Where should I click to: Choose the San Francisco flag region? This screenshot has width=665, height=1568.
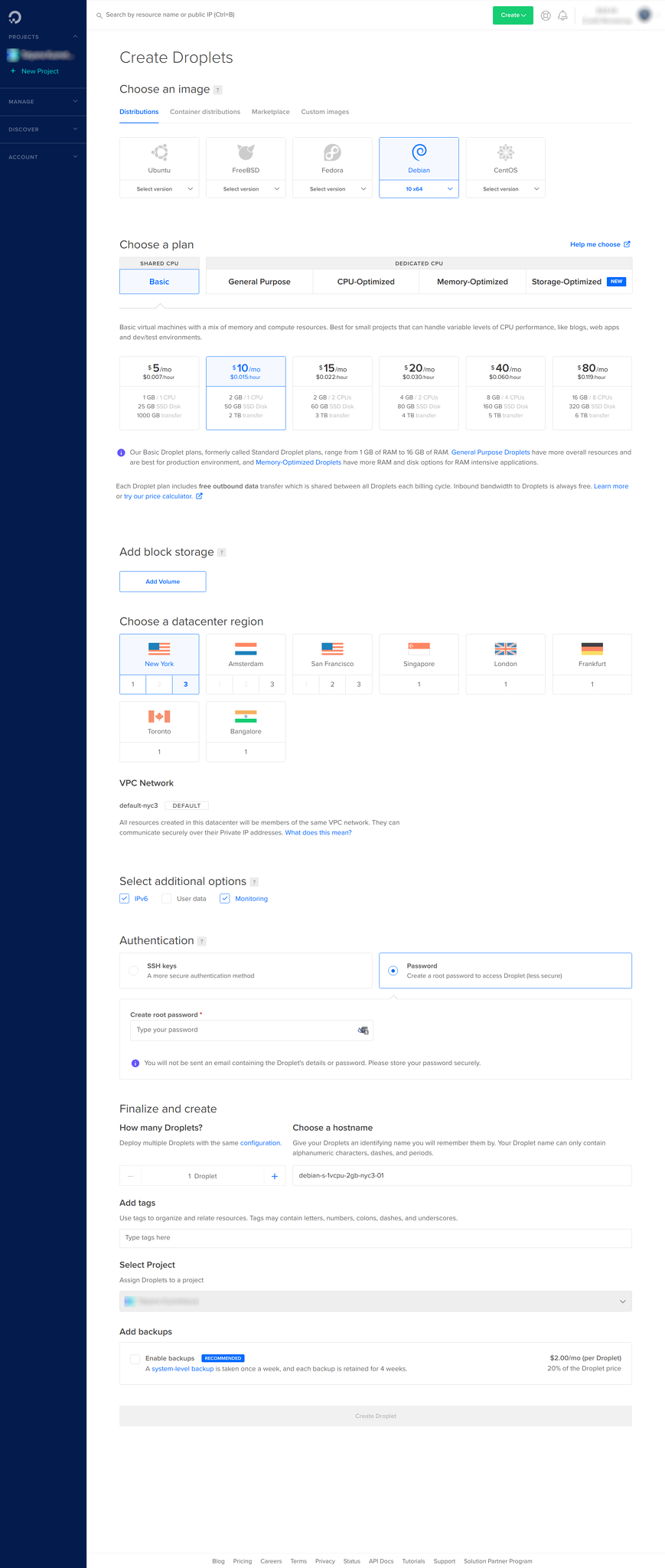pyautogui.click(x=332, y=648)
